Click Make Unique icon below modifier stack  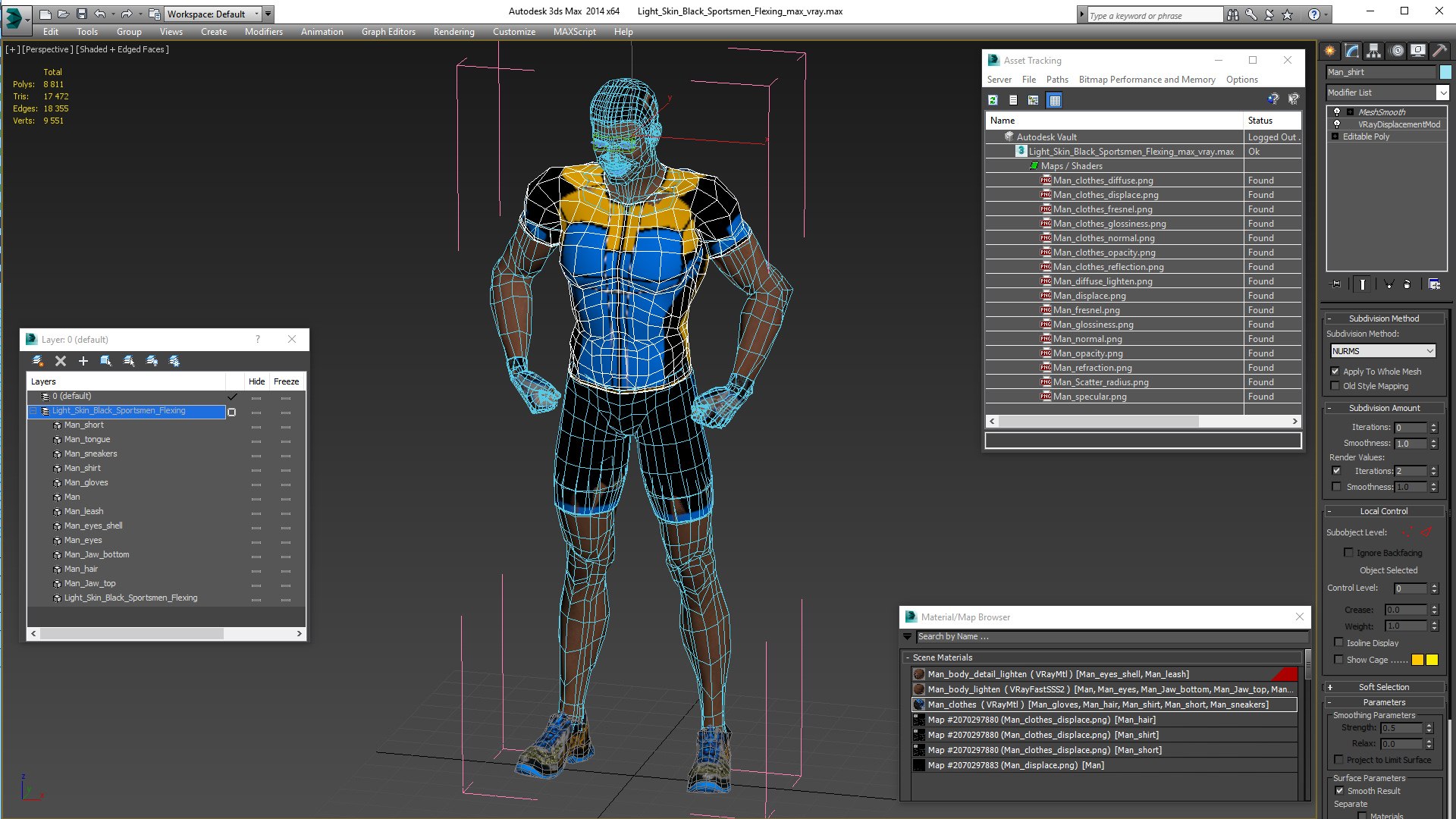coord(1389,284)
